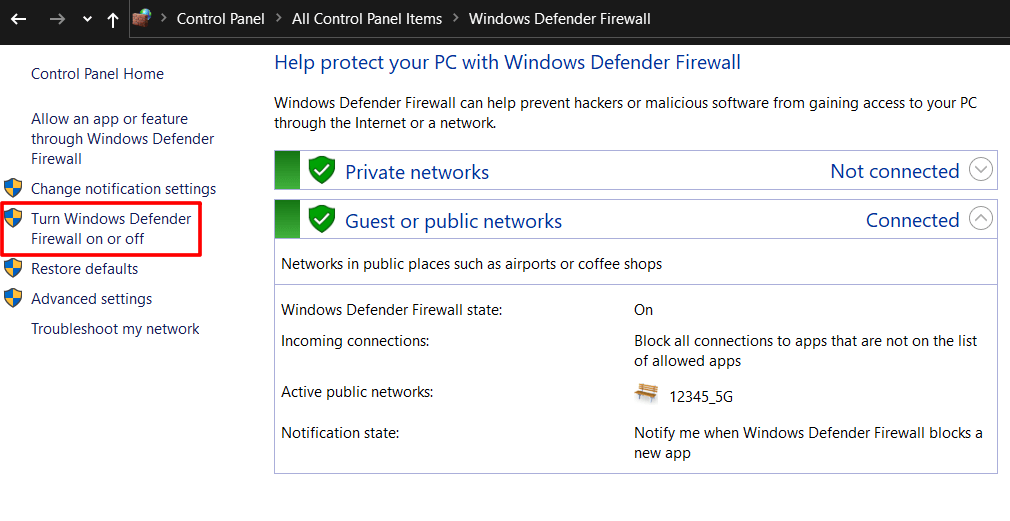Open Turn Windows Defender Firewall on or off
1010x521 pixels.
click(110, 228)
